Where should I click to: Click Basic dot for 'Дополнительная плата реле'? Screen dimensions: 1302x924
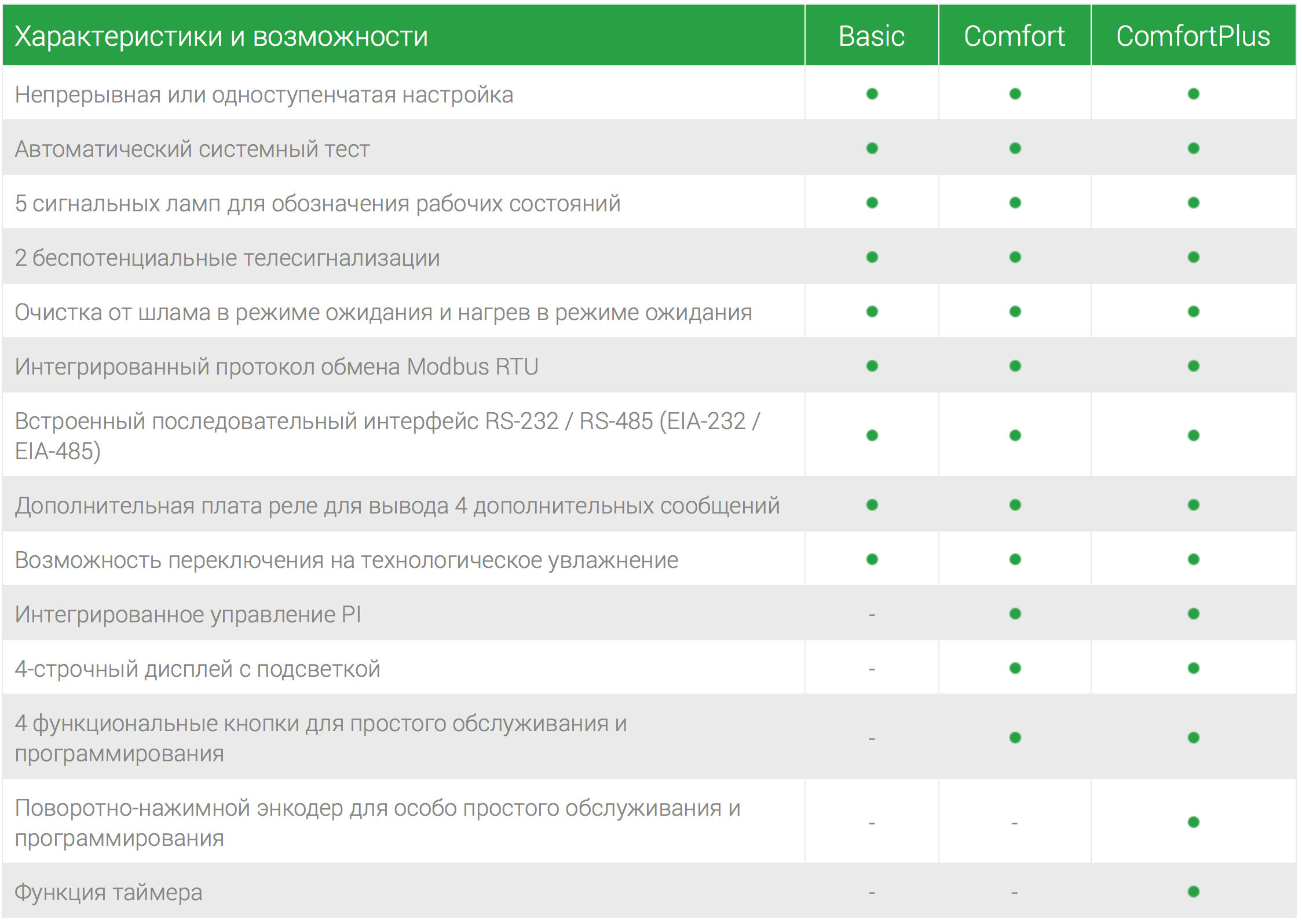(872, 505)
